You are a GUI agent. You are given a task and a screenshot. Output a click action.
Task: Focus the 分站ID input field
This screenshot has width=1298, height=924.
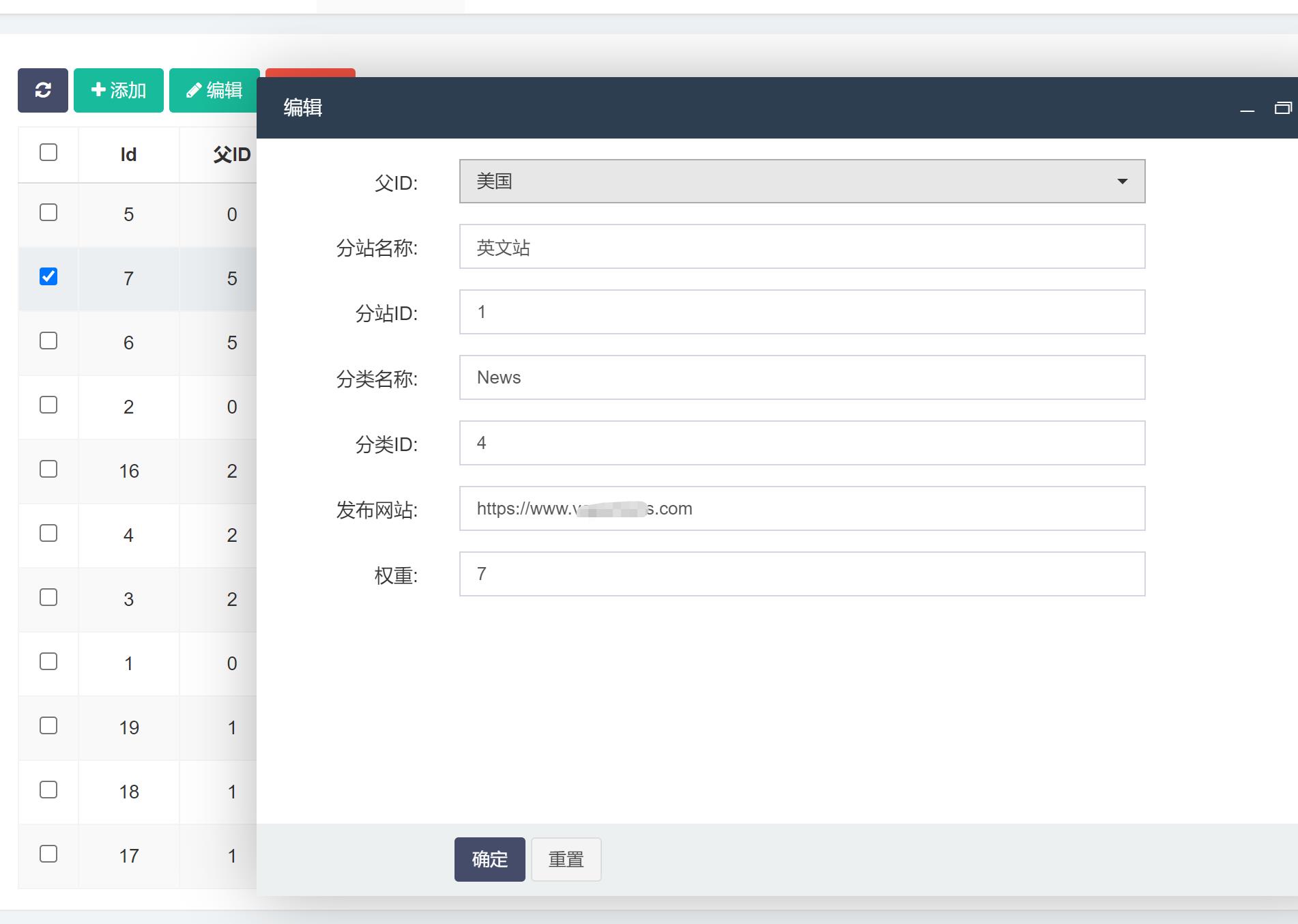pos(801,313)
